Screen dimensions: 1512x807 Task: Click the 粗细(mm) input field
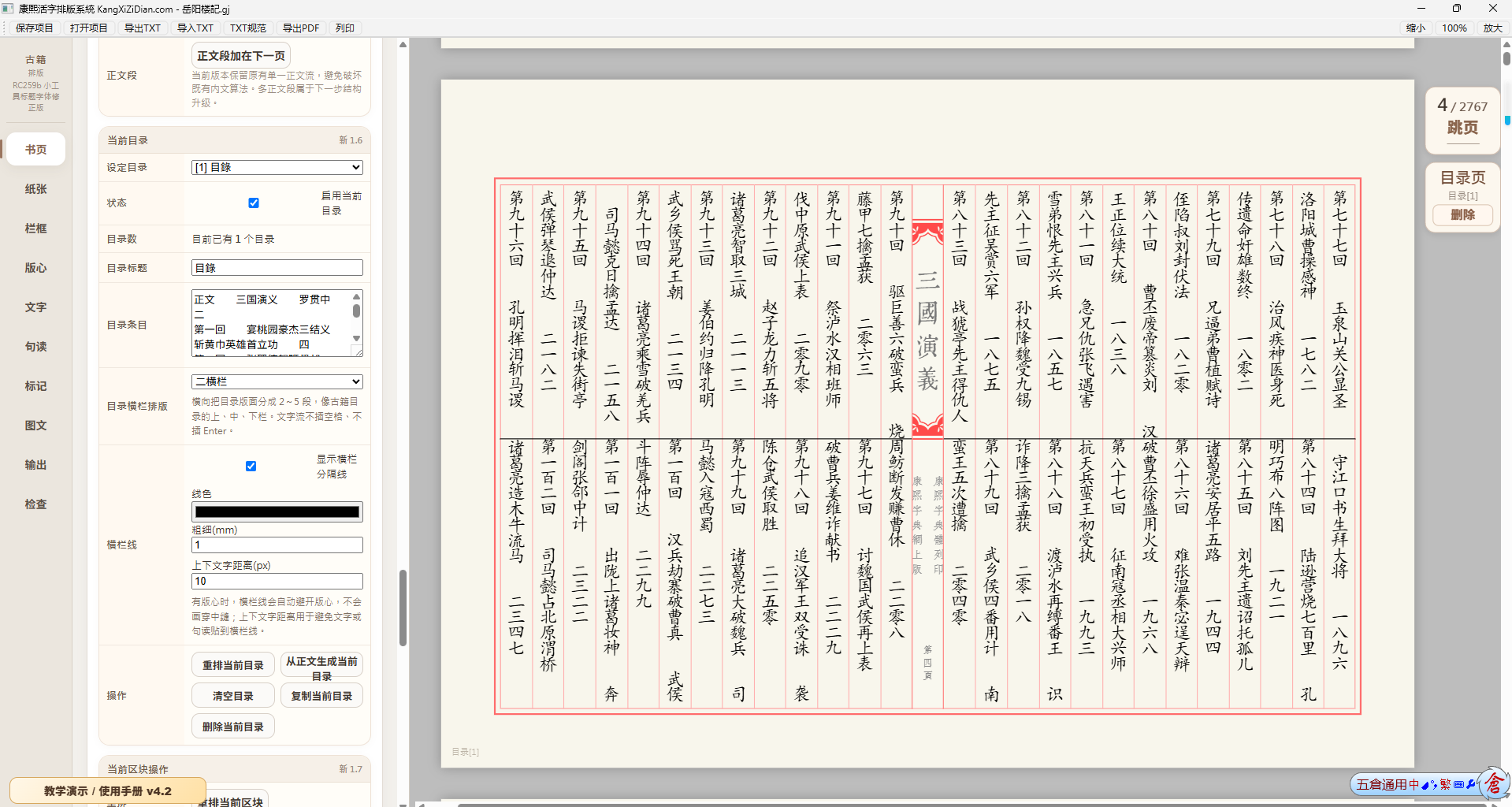point(277,545)
